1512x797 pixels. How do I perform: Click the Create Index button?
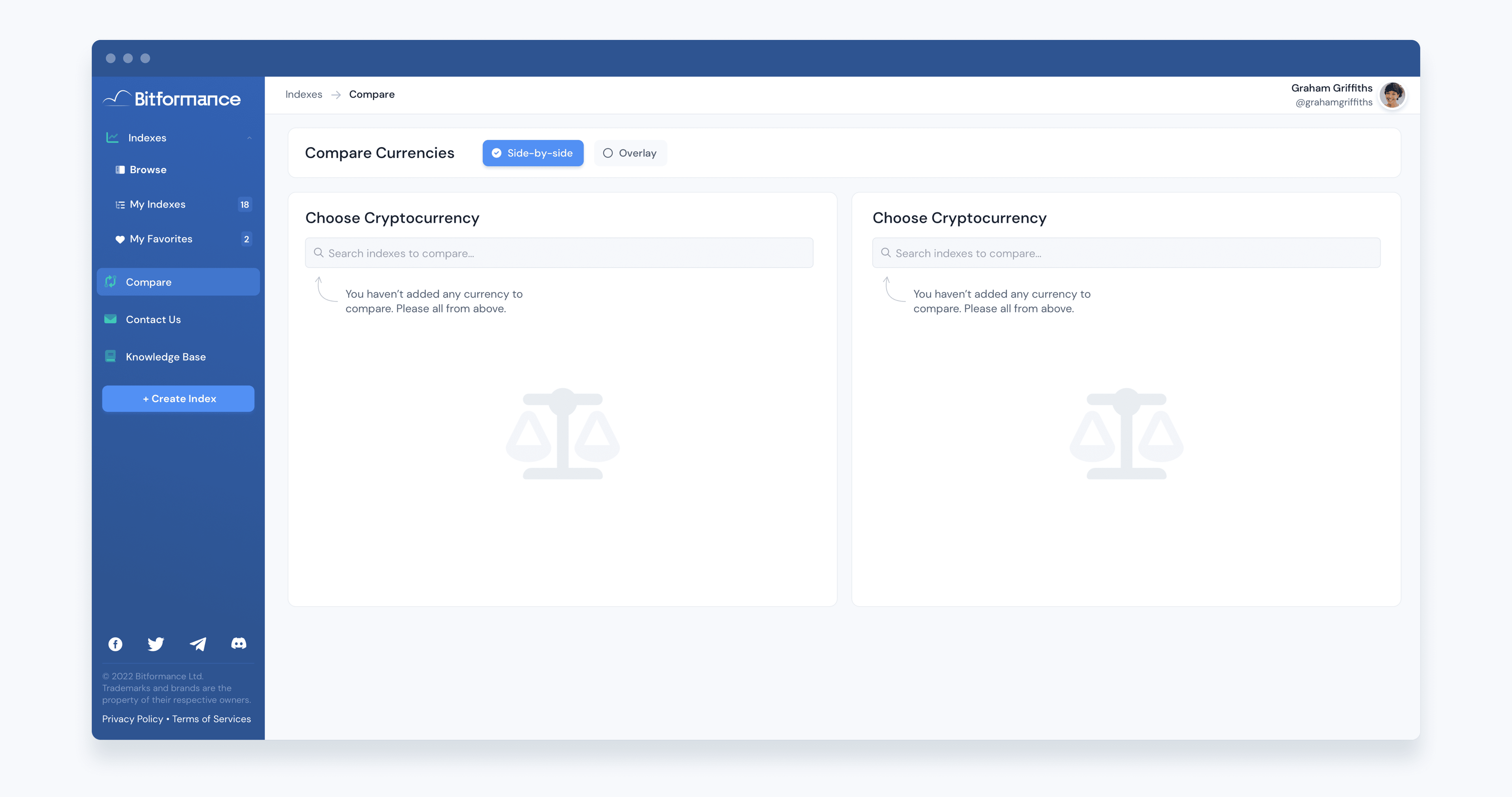click(178, 398)
